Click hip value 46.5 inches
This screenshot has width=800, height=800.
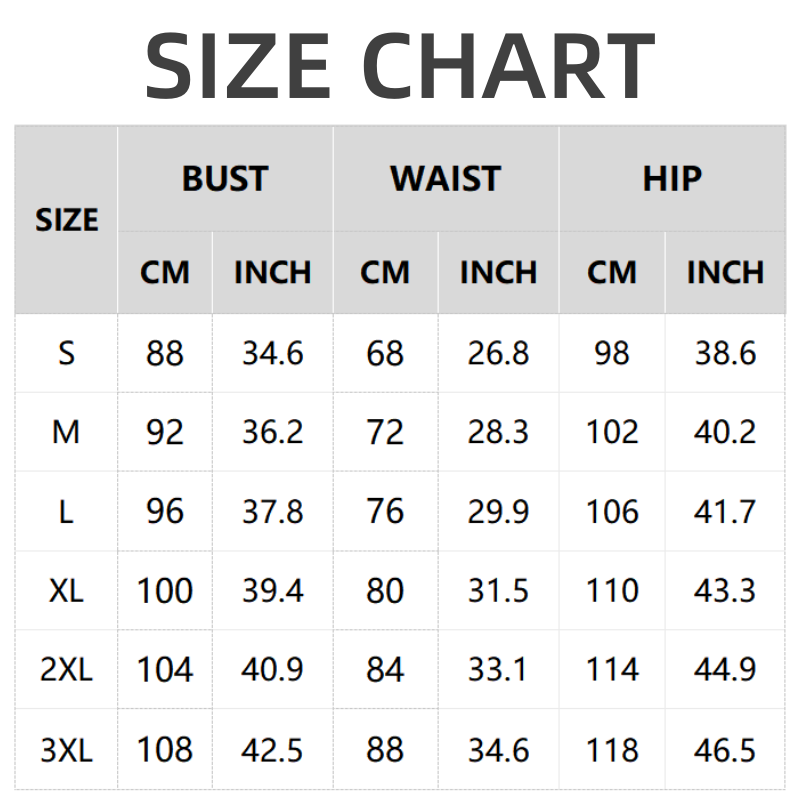(x=725, y=749)
